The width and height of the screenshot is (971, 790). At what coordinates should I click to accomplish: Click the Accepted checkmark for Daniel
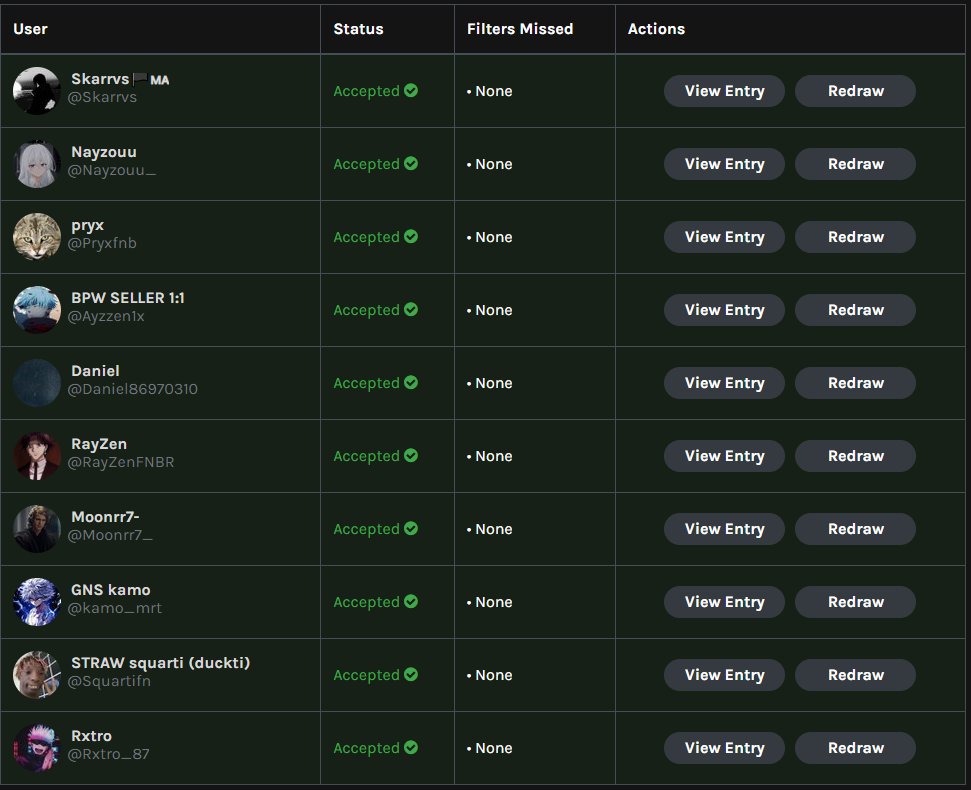point(411,383)
